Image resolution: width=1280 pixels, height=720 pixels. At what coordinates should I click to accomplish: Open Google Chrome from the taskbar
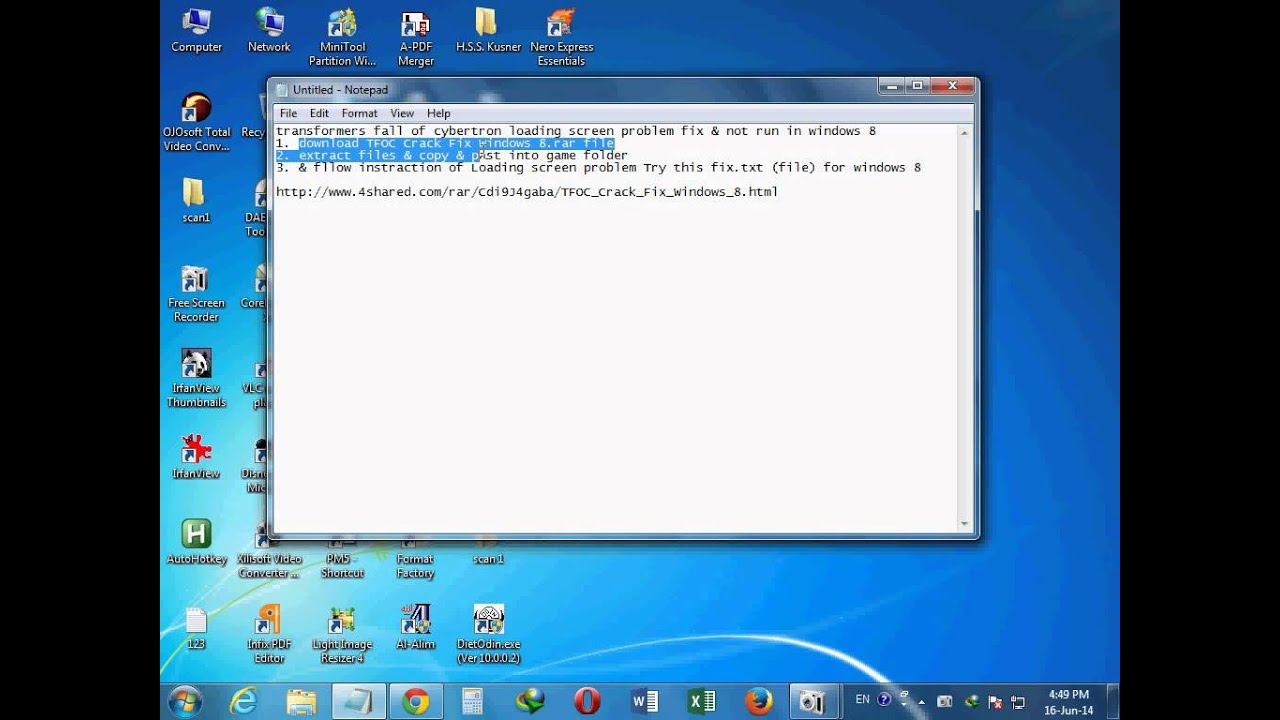pos(416,702)
